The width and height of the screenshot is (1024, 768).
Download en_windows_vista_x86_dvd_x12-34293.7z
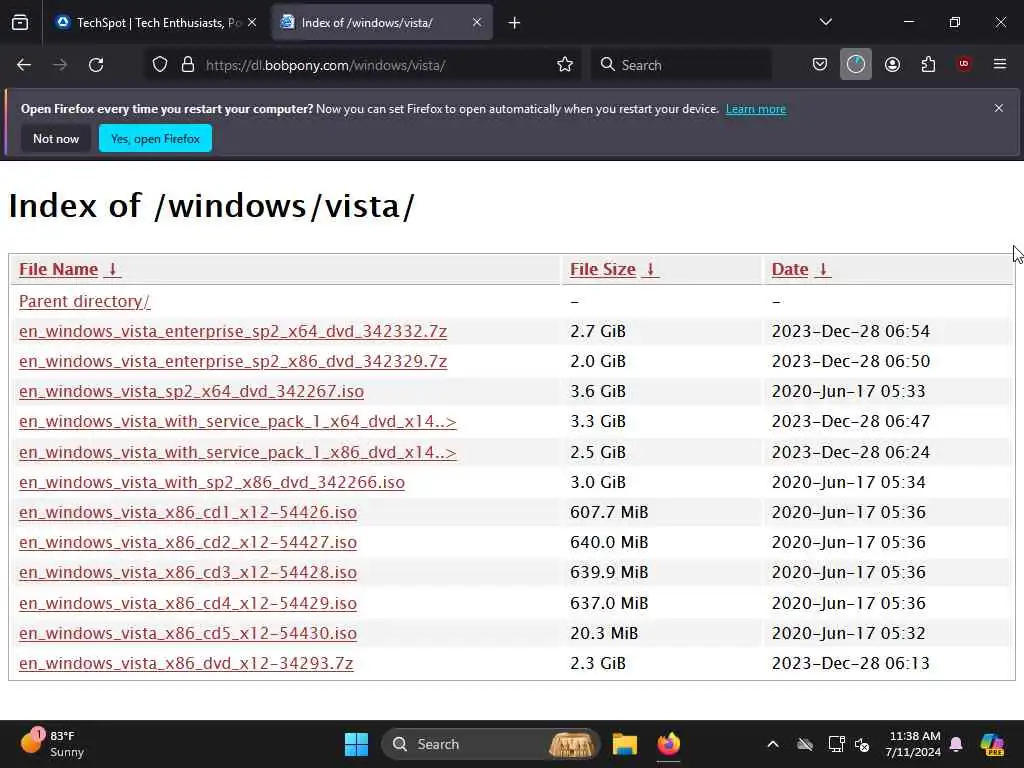pyautogui.click(x=186, y=663)
